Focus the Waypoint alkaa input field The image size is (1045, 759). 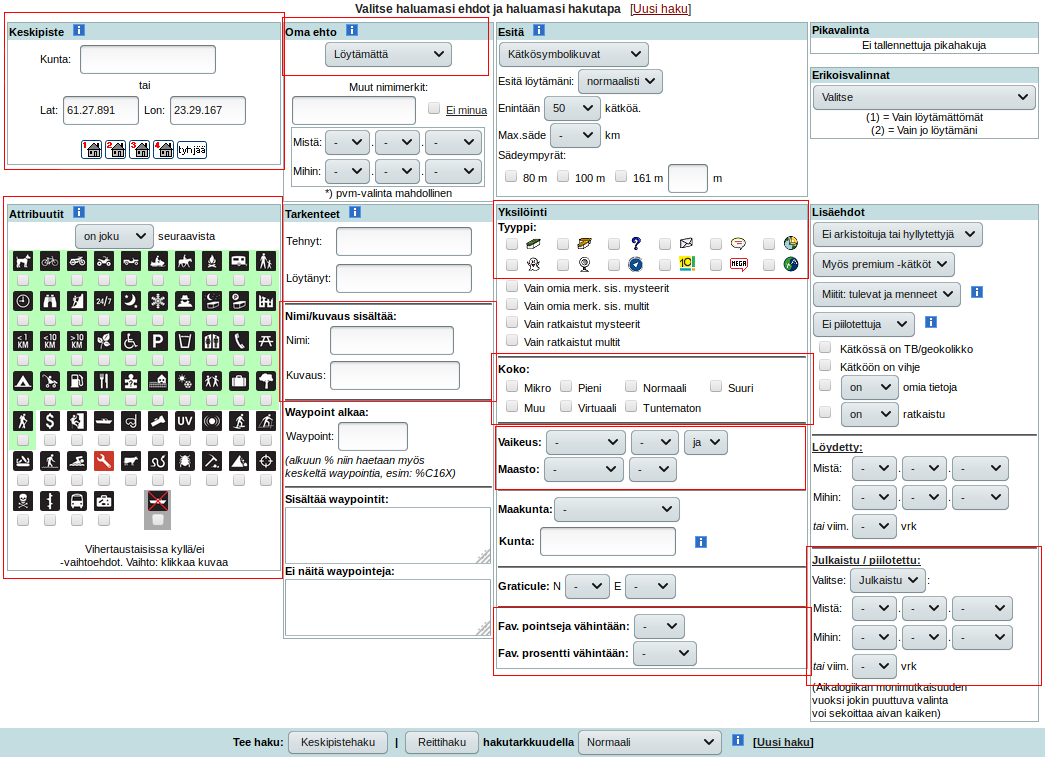pyautogui.click(x=373, y=436)
